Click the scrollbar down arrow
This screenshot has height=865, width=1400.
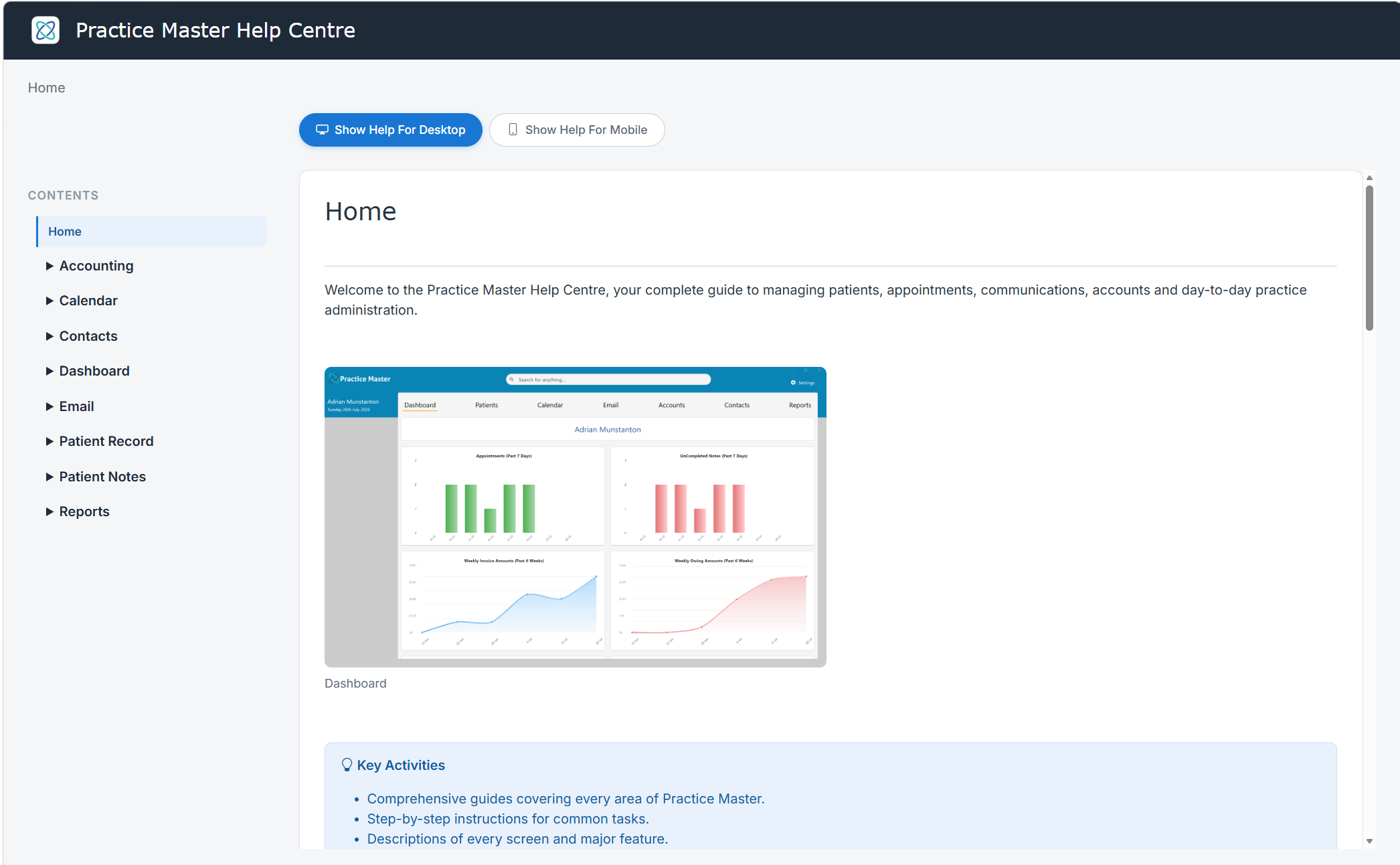(1369, 842)
